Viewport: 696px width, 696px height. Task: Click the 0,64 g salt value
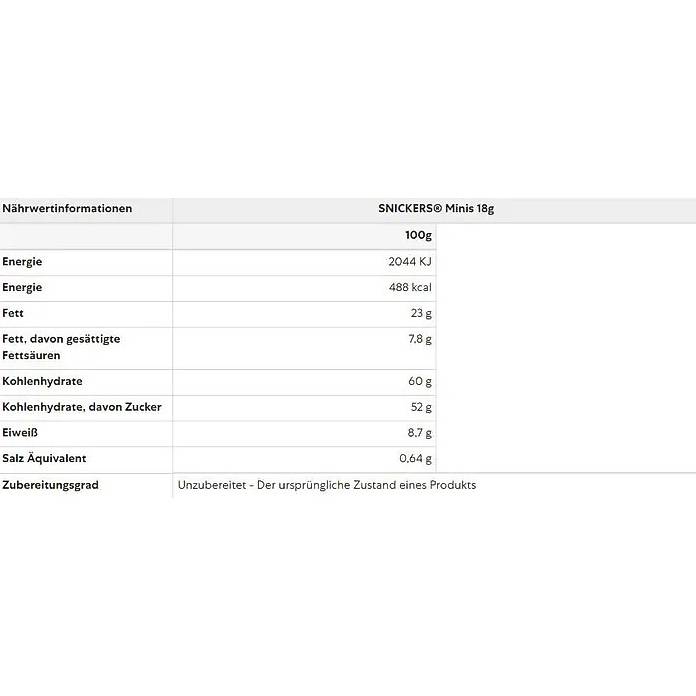[415, 459]
